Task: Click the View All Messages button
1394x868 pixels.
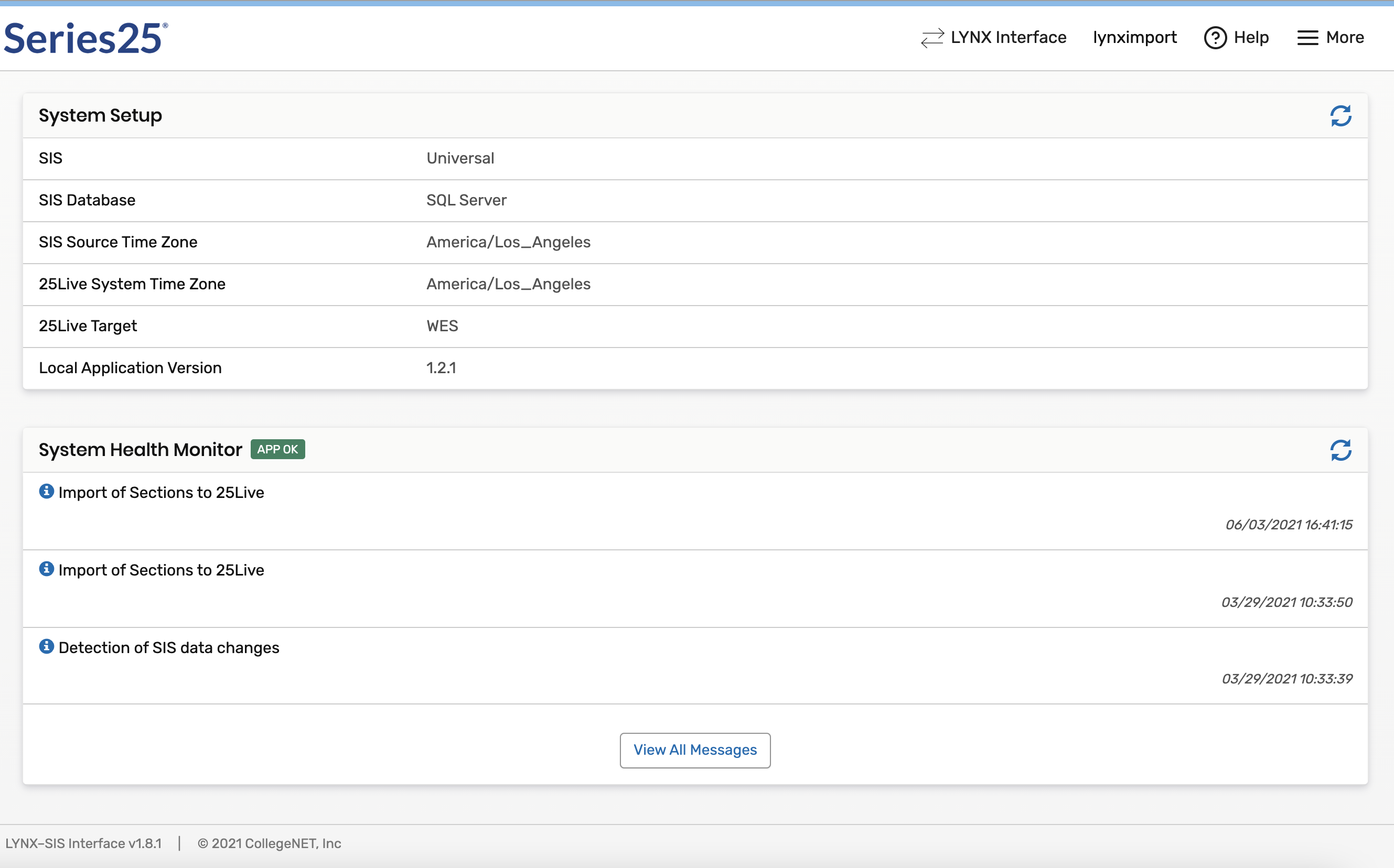Action: 695,750
